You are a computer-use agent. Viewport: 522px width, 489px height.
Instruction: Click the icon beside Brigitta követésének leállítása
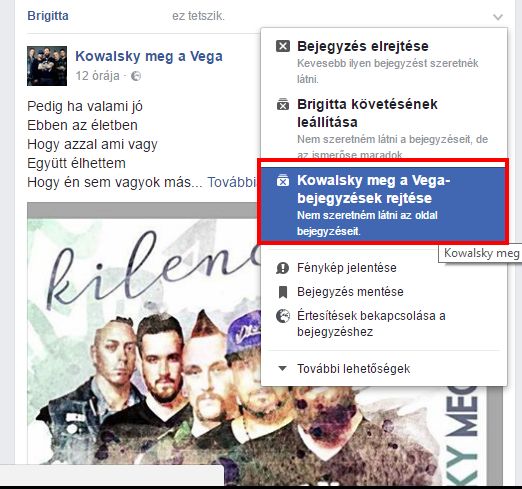[283, 104]
